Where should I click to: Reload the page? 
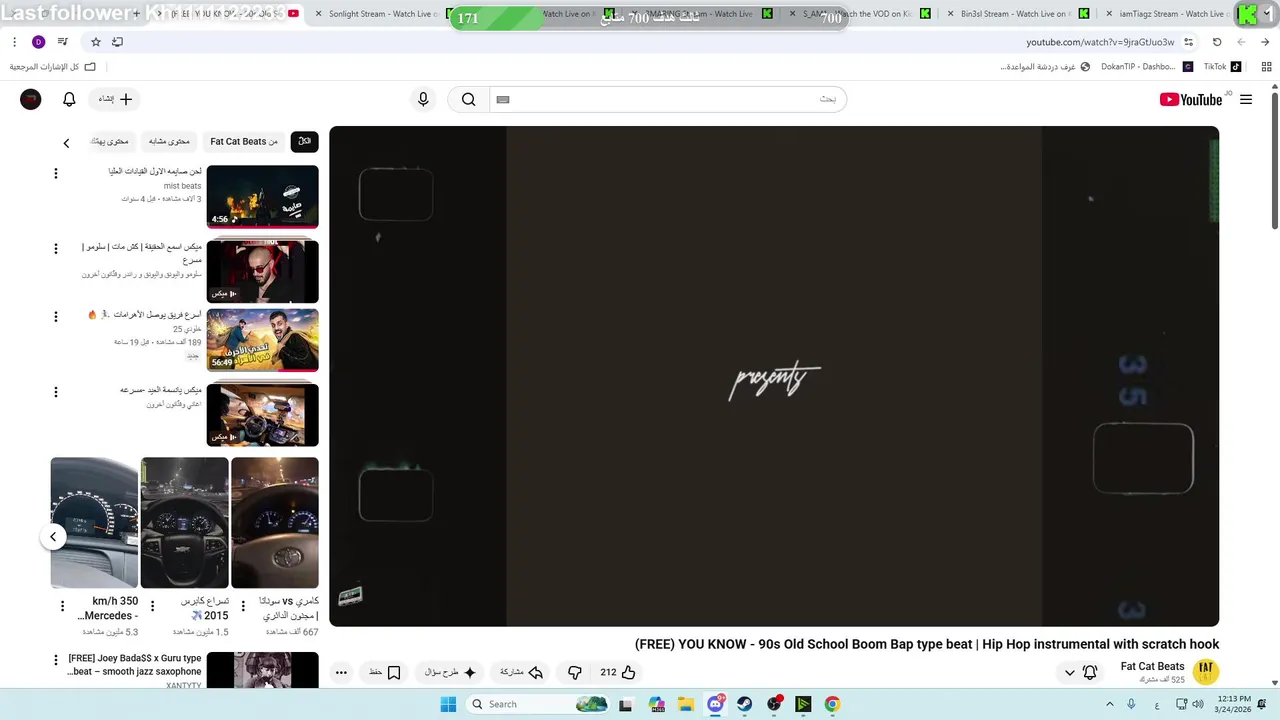point(1217,42)
